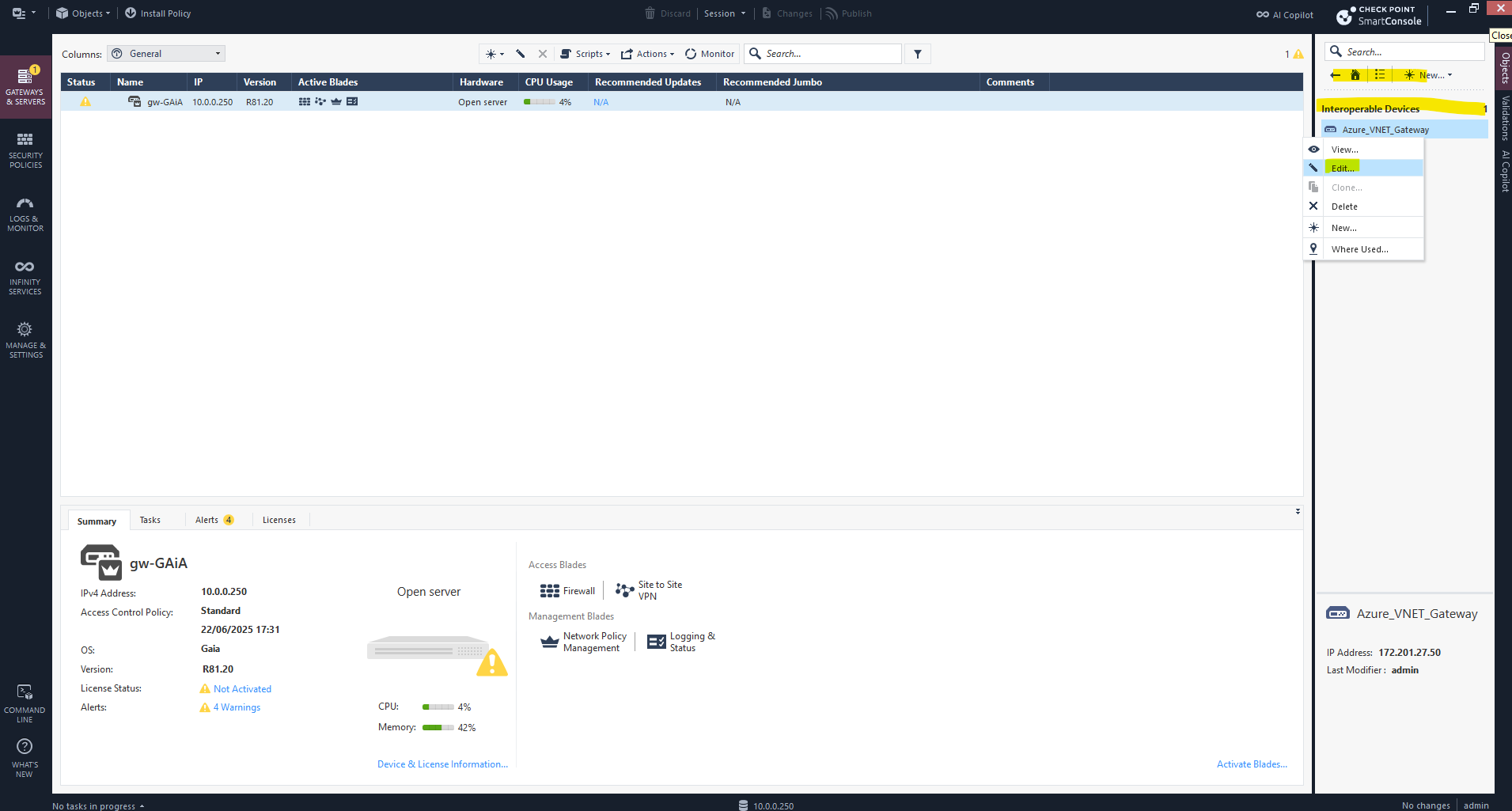Click the Firewall blade icon in row
1512x811 pixels.
click(305, 102)
